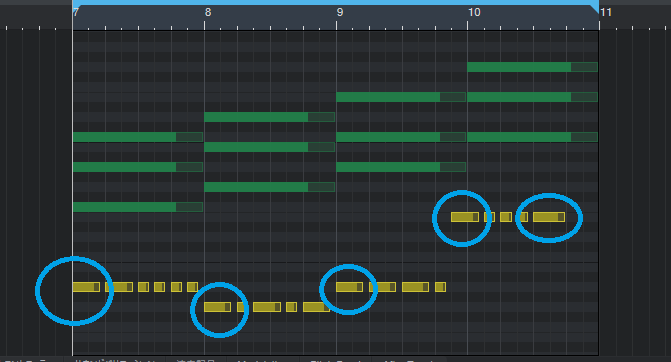
Task: Select first yellow note in bar 8
Action: (x=218, y=307)
